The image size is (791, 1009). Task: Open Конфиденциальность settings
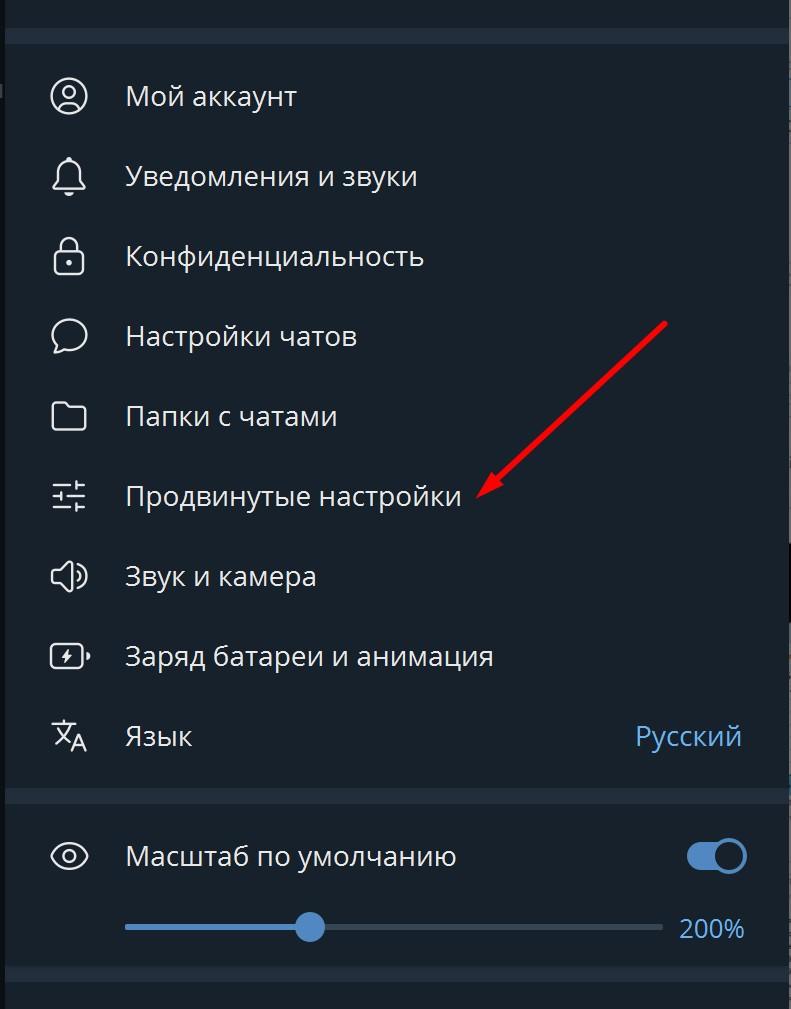pyautogui.click(x=395, y=256)
